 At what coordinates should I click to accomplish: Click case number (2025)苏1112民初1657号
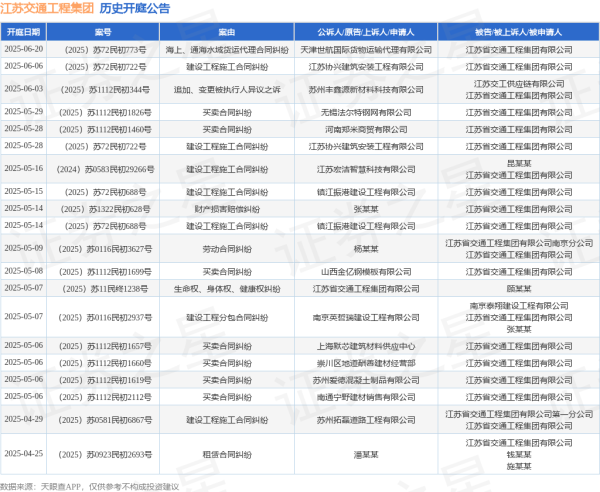click(x=103, y=346)
